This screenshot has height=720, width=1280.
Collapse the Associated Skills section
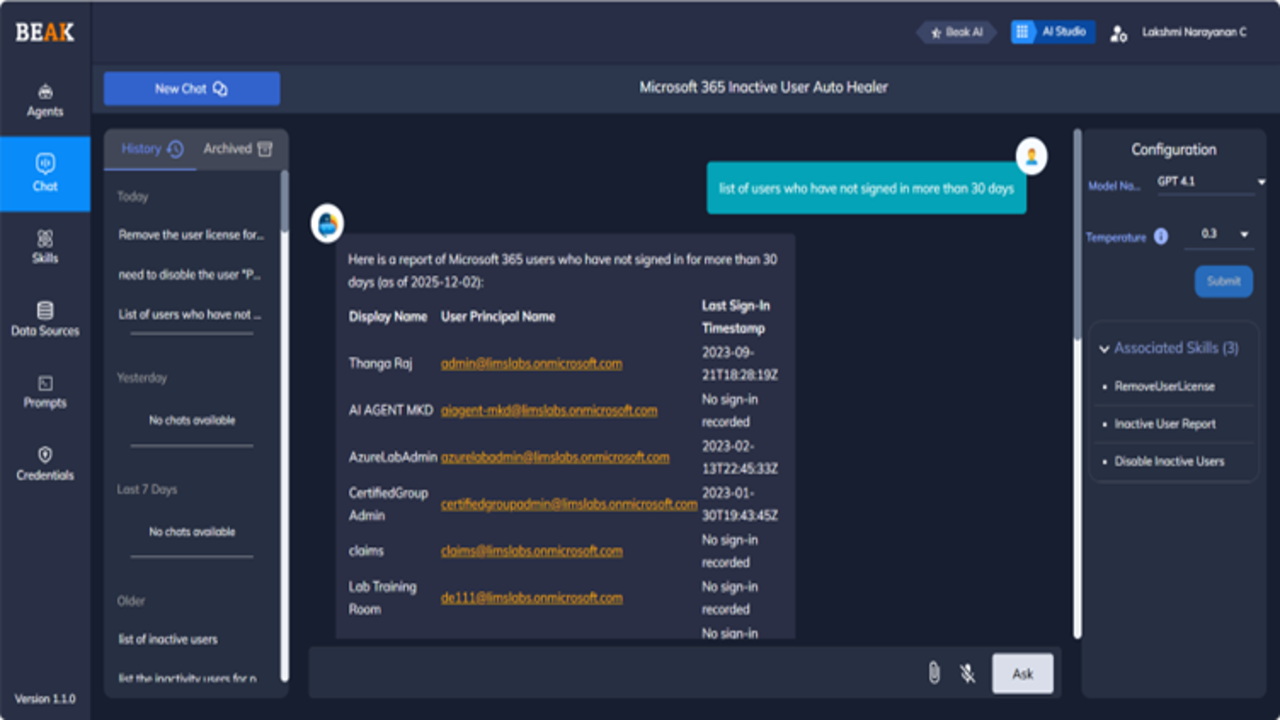1168,348
